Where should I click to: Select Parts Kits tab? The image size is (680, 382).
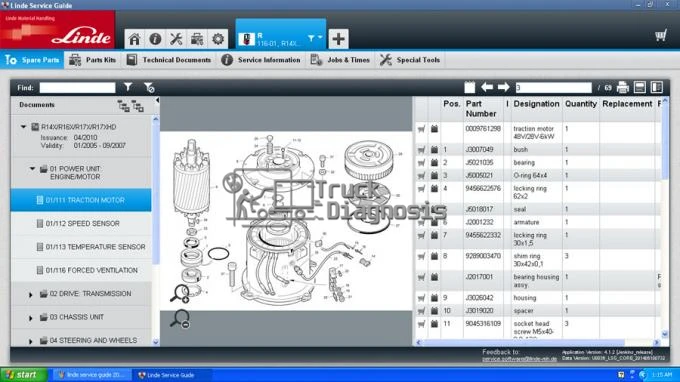coord(92,60)
